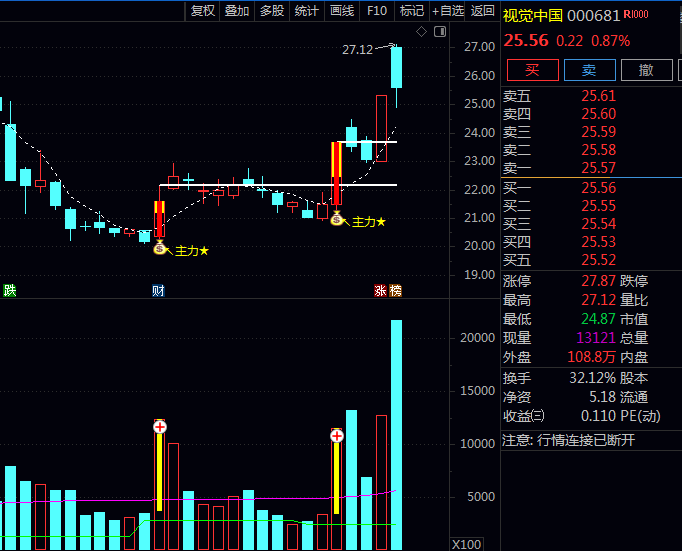Activate the 画线 drawing tool

(x=342, y=10)
